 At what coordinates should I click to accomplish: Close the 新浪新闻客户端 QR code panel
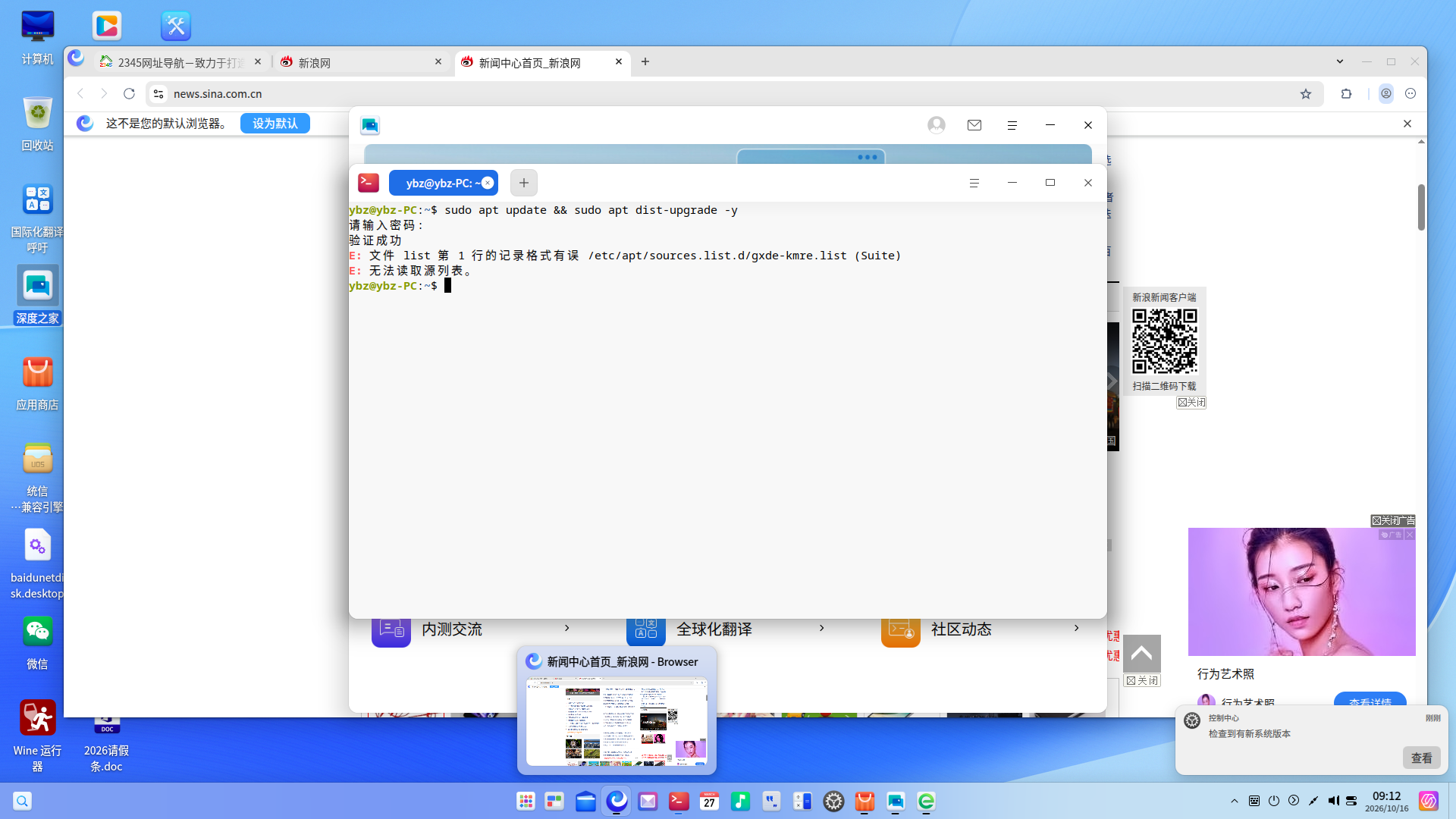(x=1191, y=402)
